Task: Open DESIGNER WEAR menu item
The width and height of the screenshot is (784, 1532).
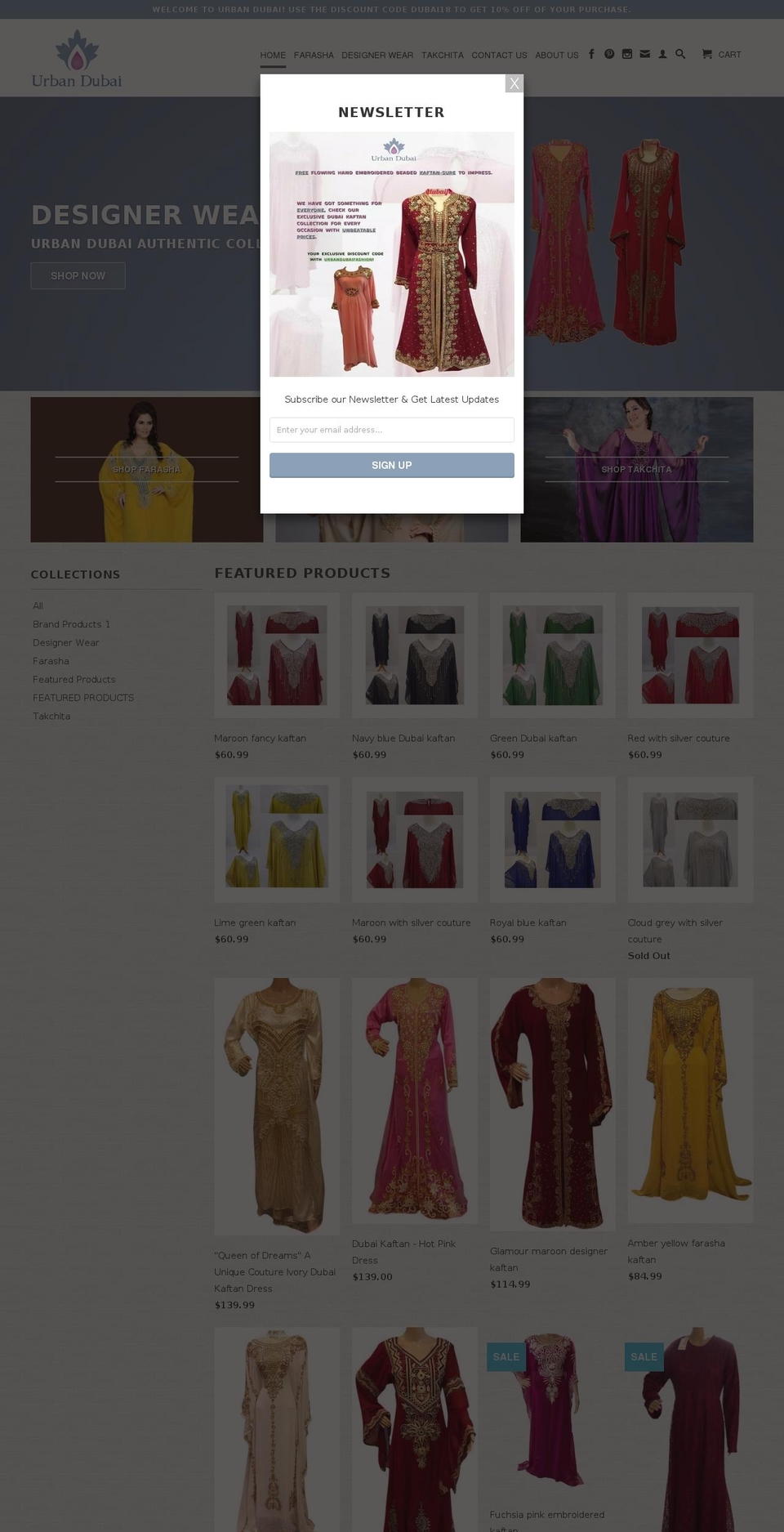Action: 377,55
